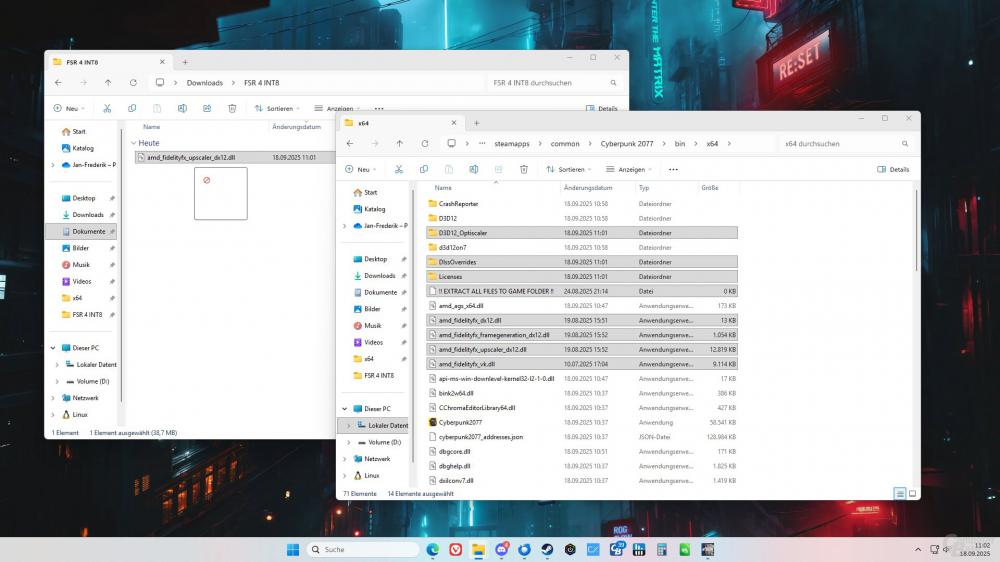Click the cut (scissors) icon in x64 toolbar
The image size is (1000, 562).
coord(398,169)
